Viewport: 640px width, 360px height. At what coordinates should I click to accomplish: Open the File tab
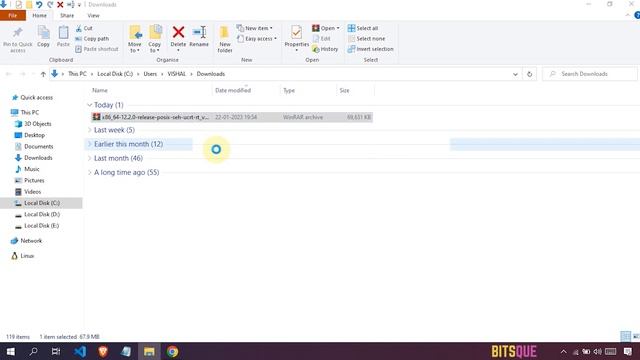point(13,16)
